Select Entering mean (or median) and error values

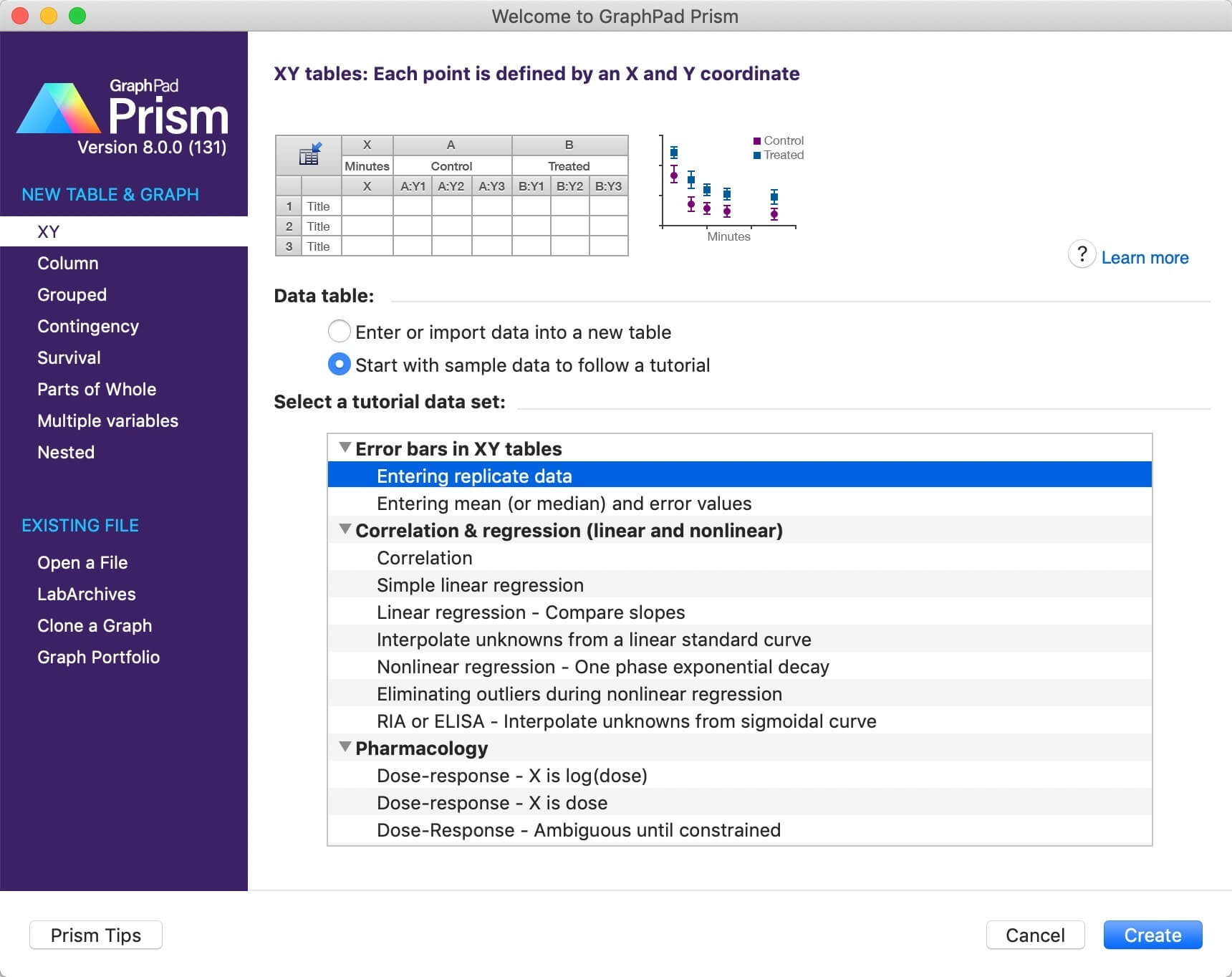(740, 502)
